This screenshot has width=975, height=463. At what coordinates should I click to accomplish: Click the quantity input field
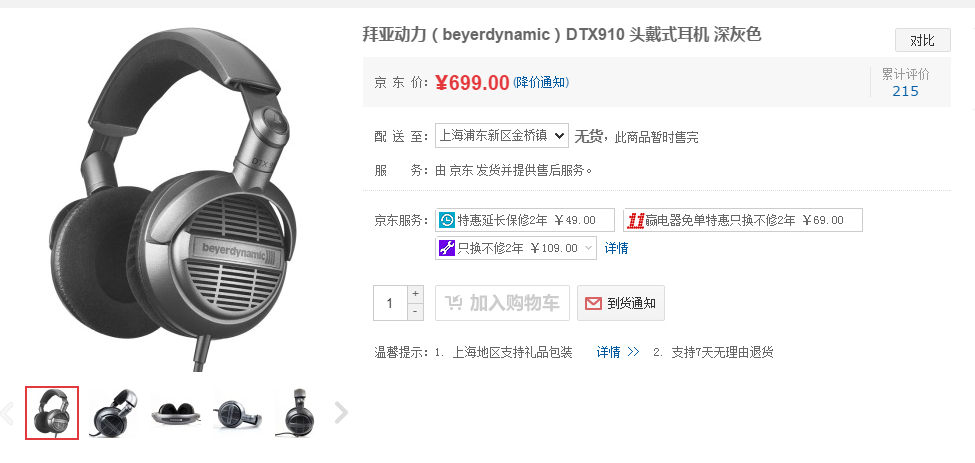[390, 303]
